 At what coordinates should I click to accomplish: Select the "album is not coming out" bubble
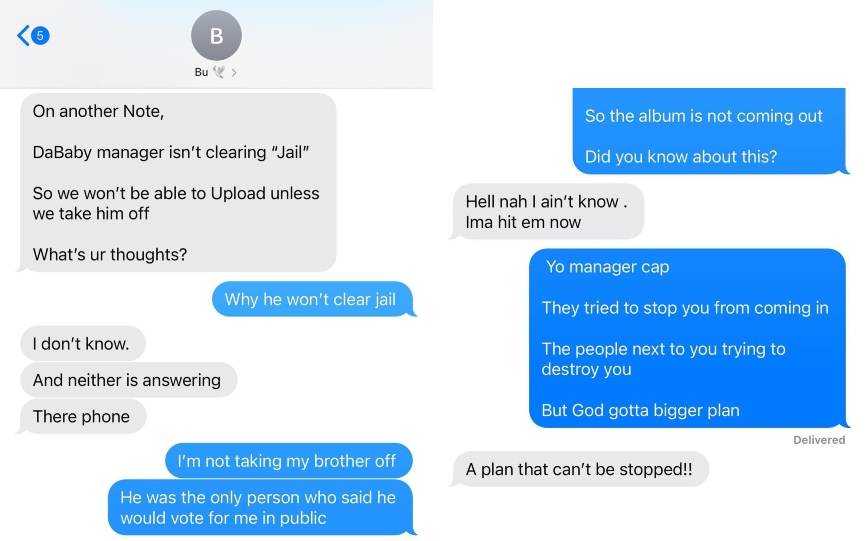[x=709, y=131]
